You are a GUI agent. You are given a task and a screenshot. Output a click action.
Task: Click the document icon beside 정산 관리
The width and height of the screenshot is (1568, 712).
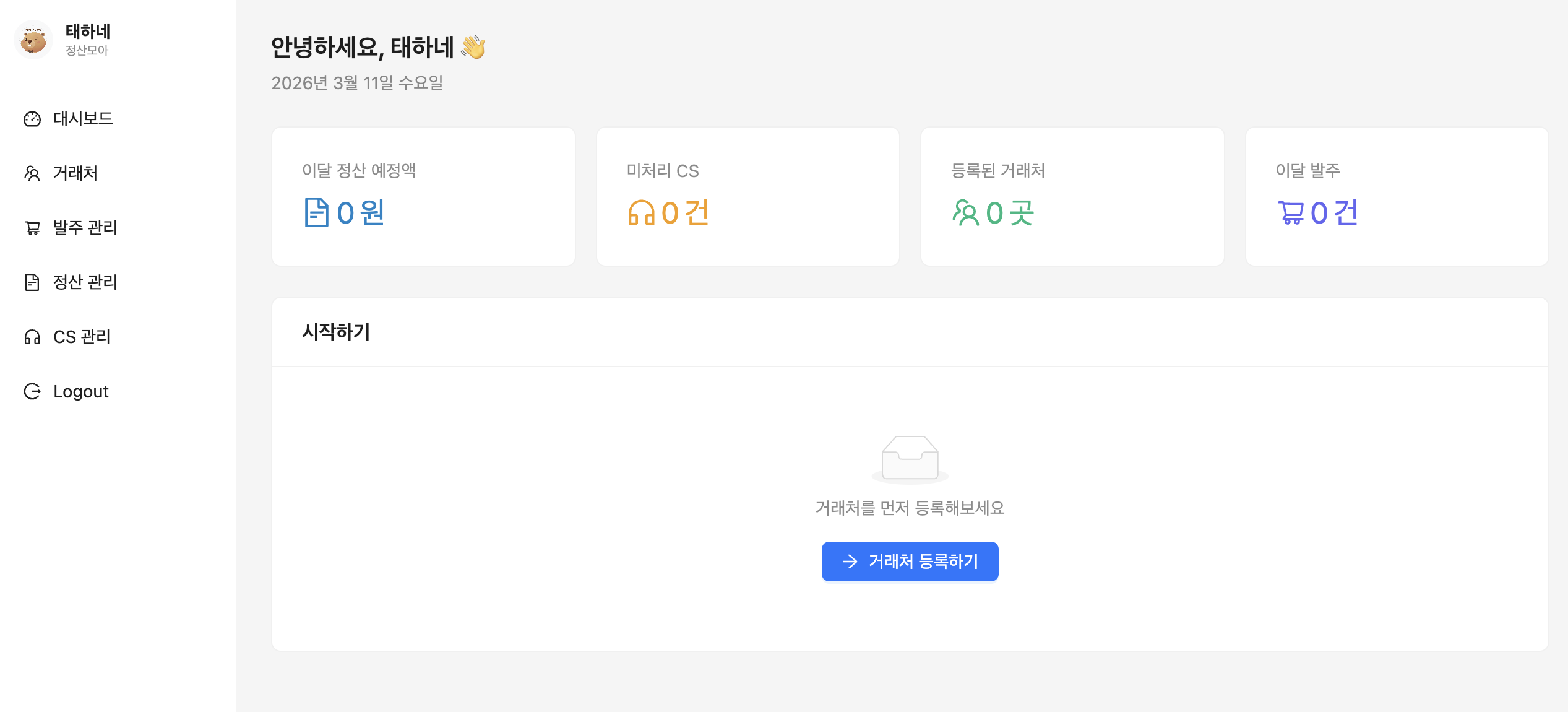coord(32,282)
